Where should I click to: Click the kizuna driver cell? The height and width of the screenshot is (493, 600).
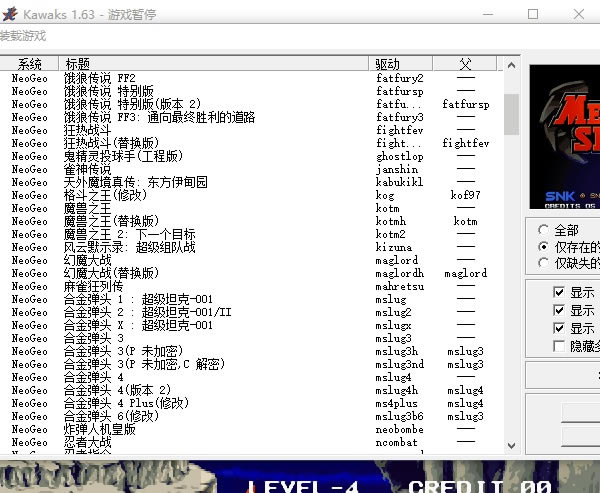tap(394, 247)
